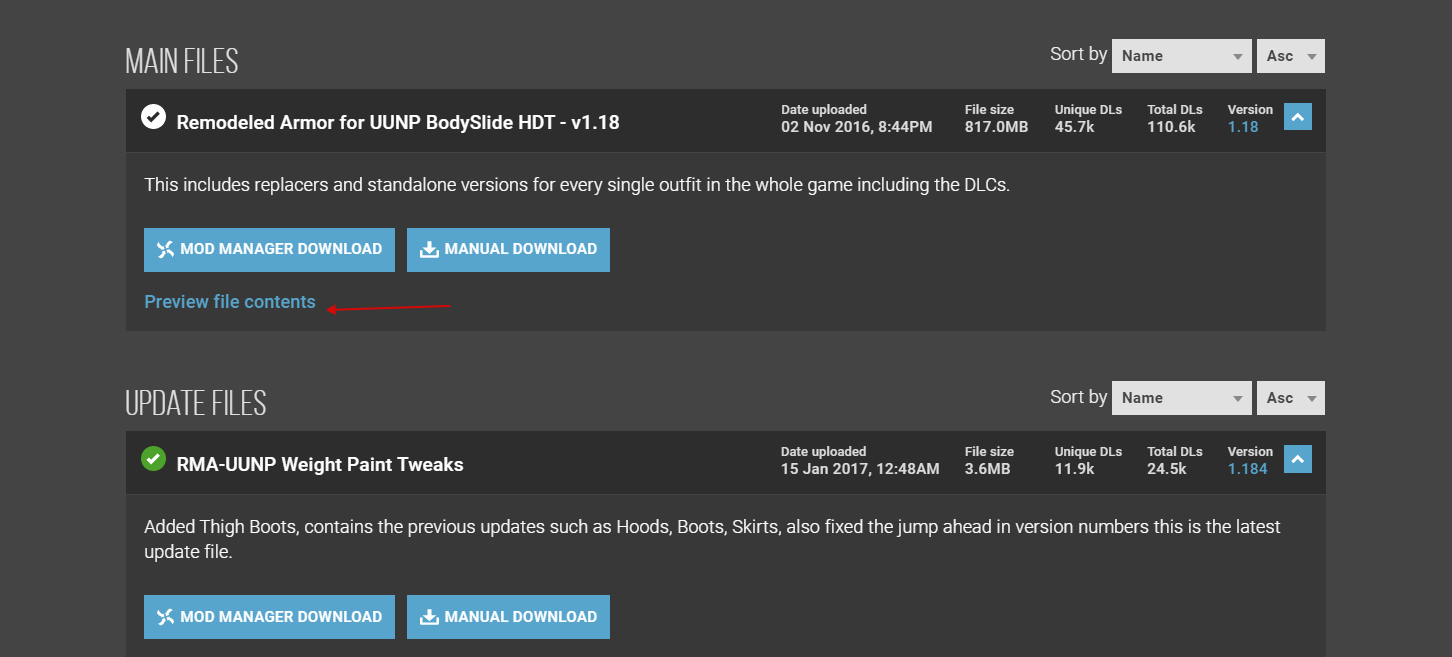Click version number 1.184 link

coord(1247,469)
